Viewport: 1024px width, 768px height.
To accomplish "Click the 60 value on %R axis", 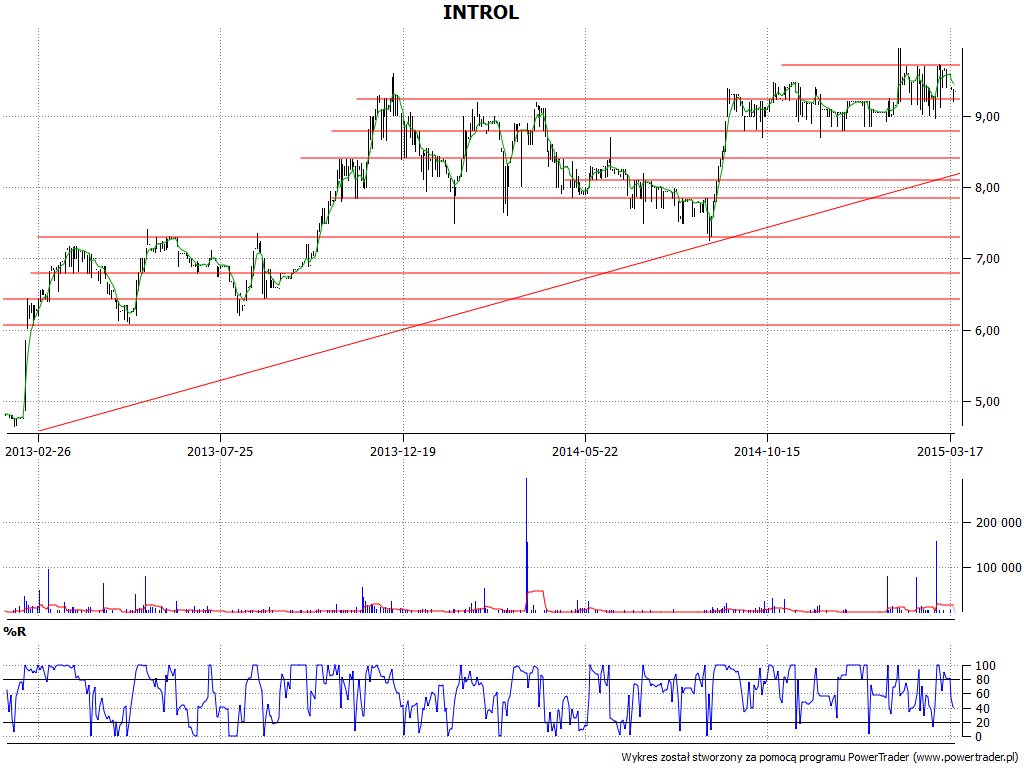I will coord(985,695).
